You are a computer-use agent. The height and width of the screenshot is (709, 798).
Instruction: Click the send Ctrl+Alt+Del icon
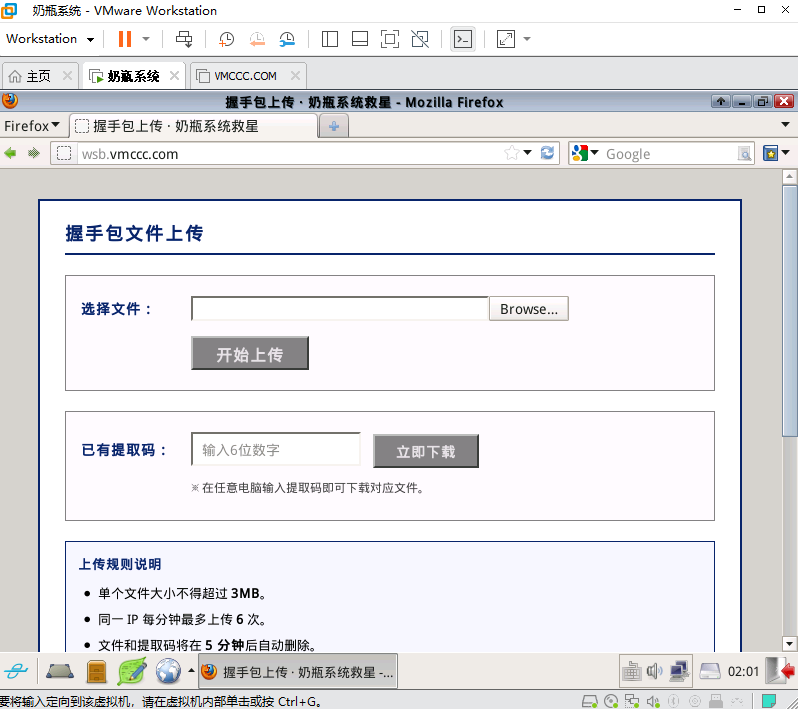click(184, 39)
